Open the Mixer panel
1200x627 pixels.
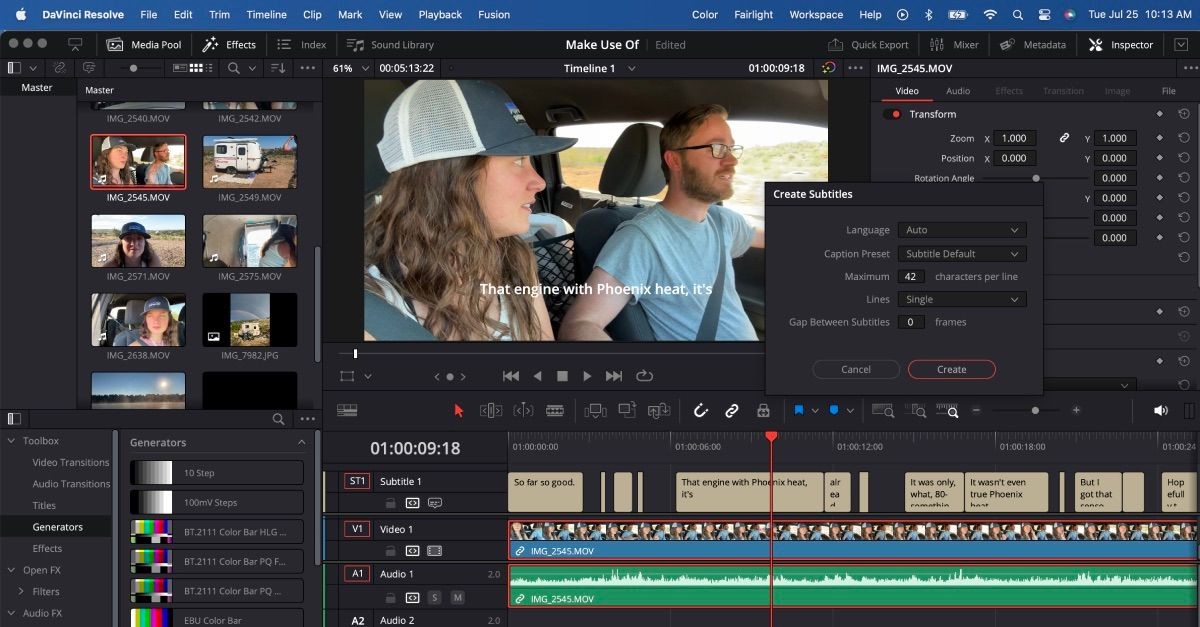(954, 44)
